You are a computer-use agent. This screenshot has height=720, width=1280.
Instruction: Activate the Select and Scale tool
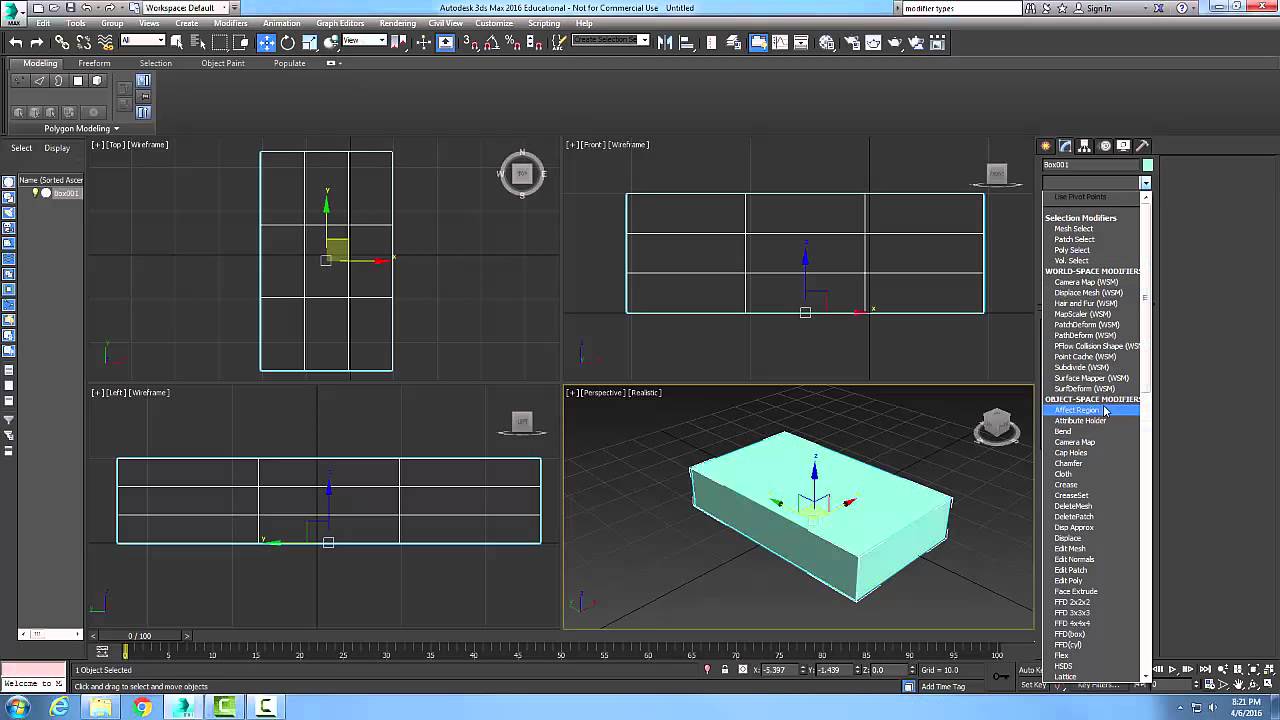point(310,42)
